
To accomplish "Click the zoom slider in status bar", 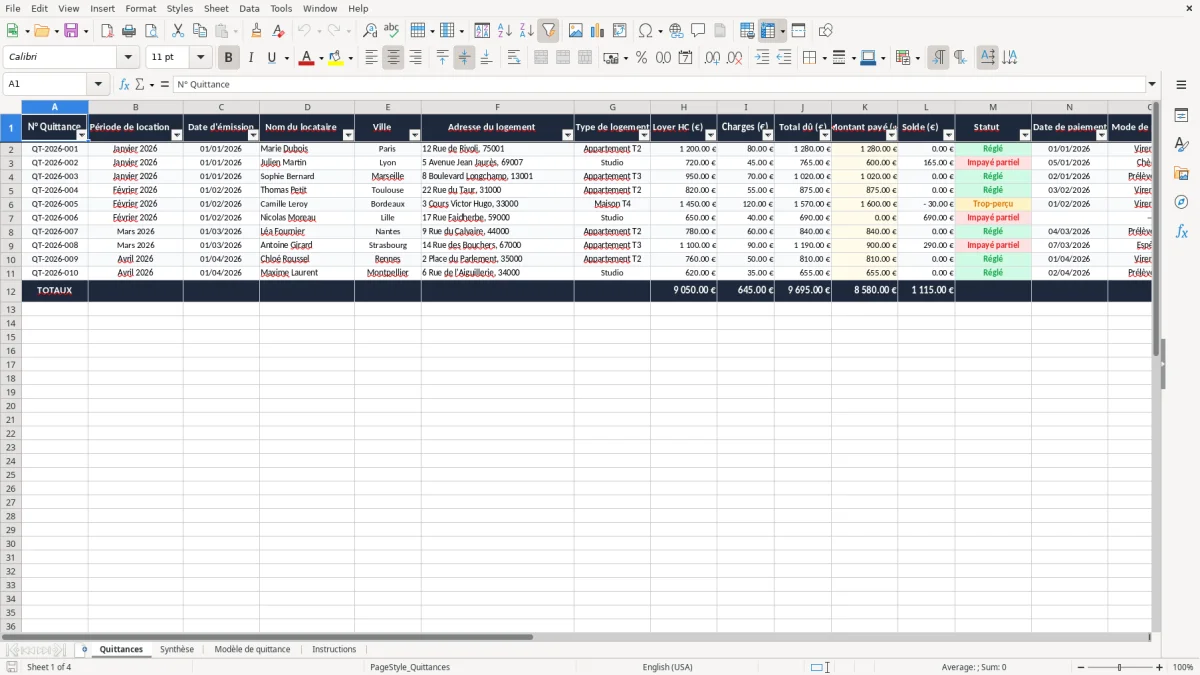I will click(x=1119, y=667).
